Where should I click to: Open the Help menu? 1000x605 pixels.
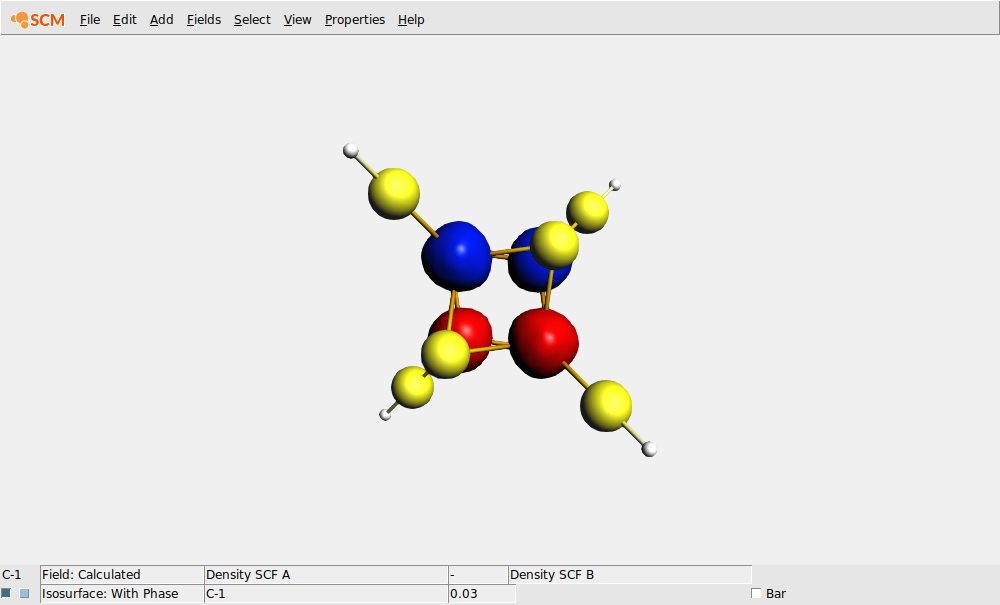click(410, 19)
